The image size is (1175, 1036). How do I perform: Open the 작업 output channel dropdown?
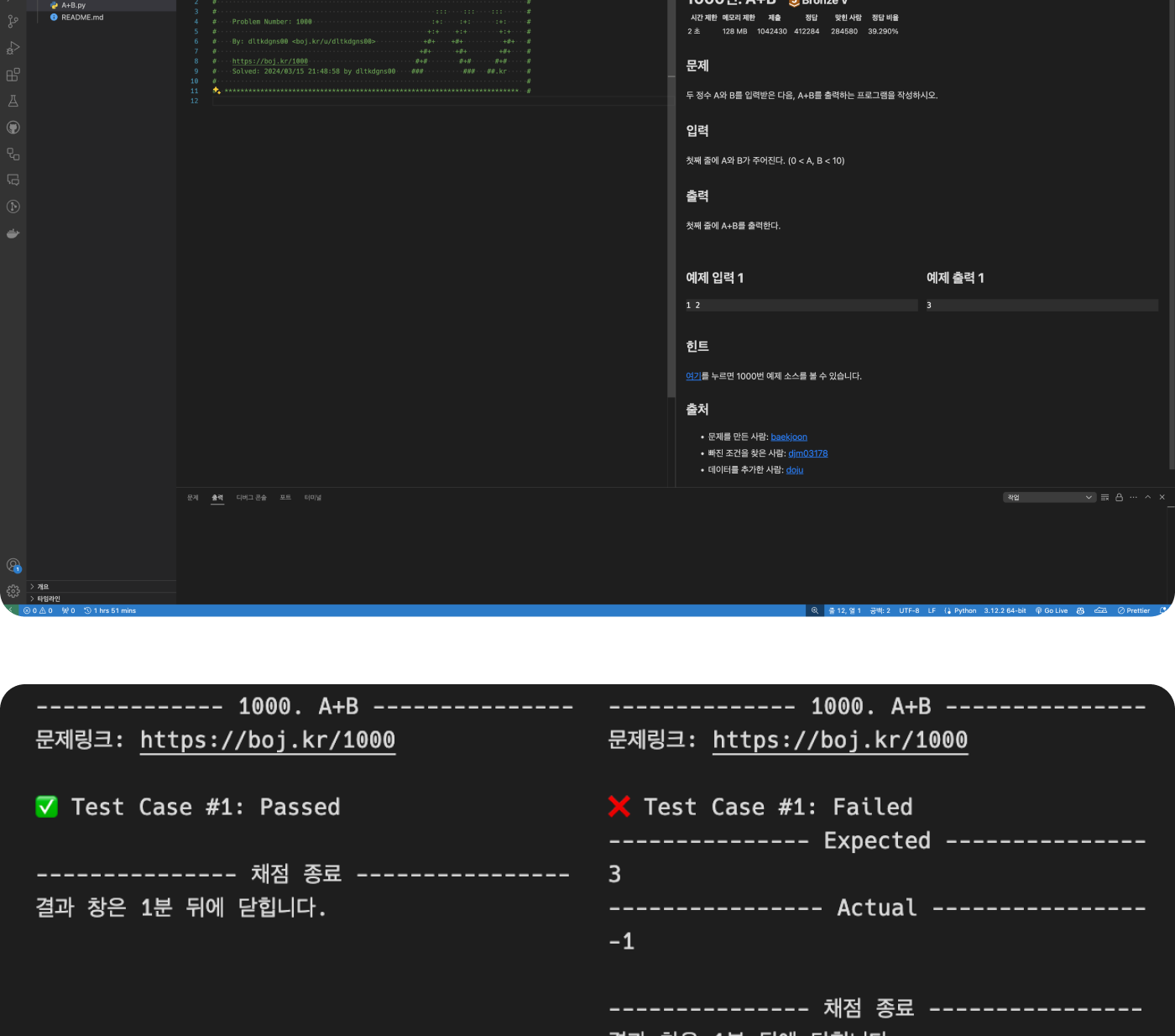point(1049,497)
